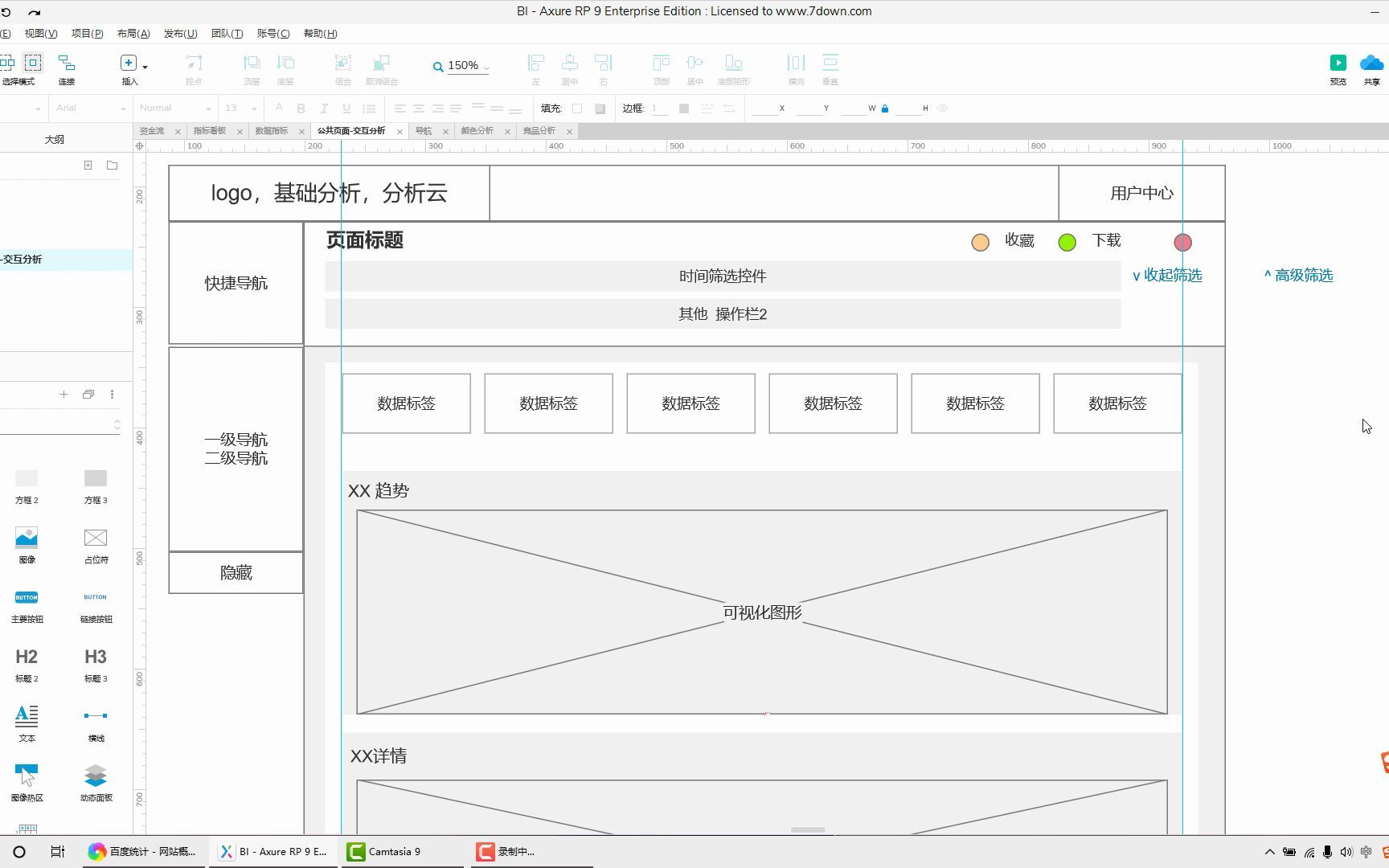The height and width of the screenshot is (868, 1389).
Task: Toggle the lock aspect ratio icon
Action: (885, 108)
